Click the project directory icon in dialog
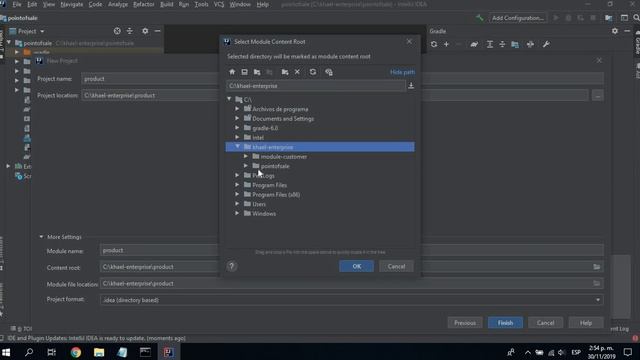 click(x=257, y=72)
